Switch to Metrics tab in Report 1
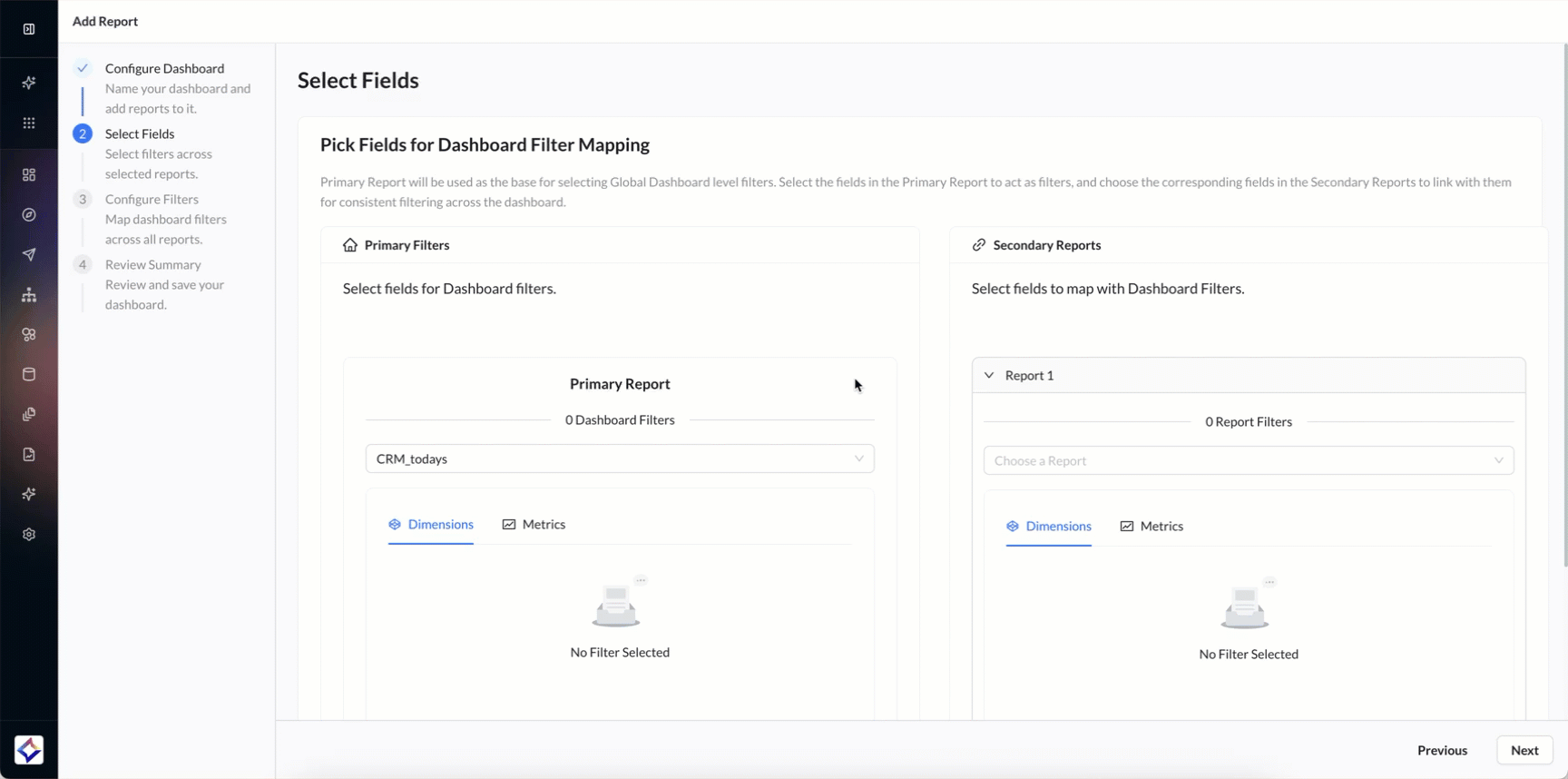Image resolution: width=1568 pixels, height=779 pixels. point(1151,527)
